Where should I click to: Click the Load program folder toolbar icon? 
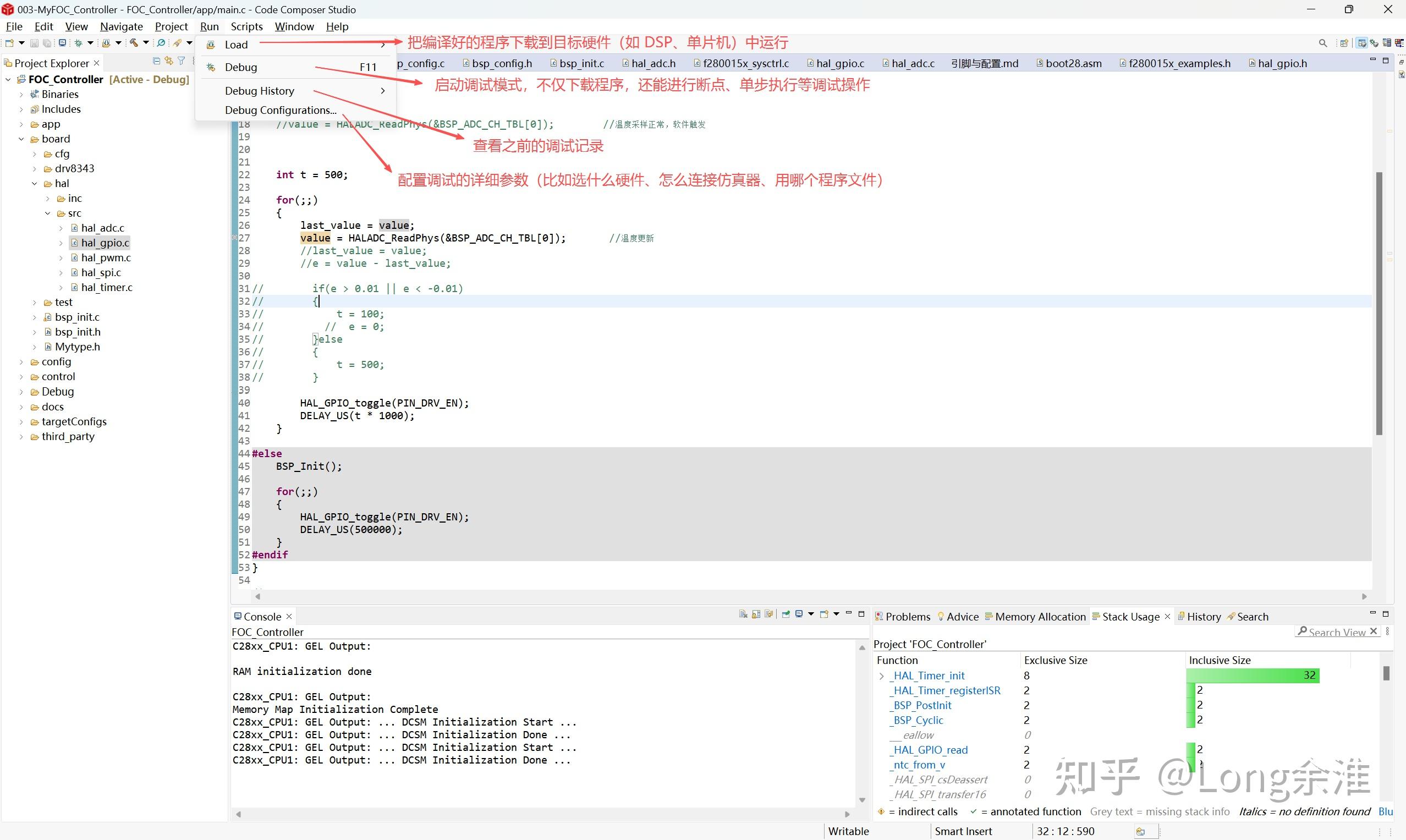click(106, 43)
